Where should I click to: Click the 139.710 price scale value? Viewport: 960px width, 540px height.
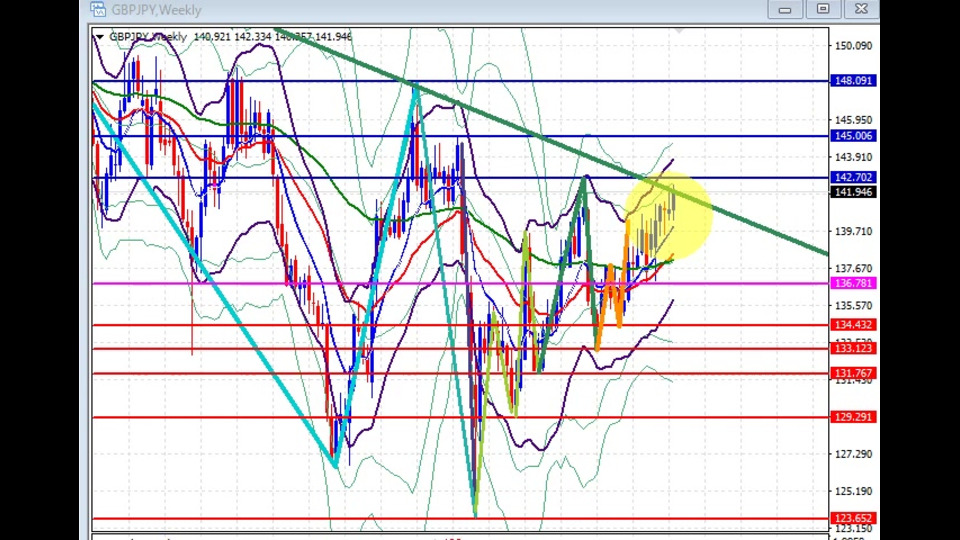click(x=853, y=231)
